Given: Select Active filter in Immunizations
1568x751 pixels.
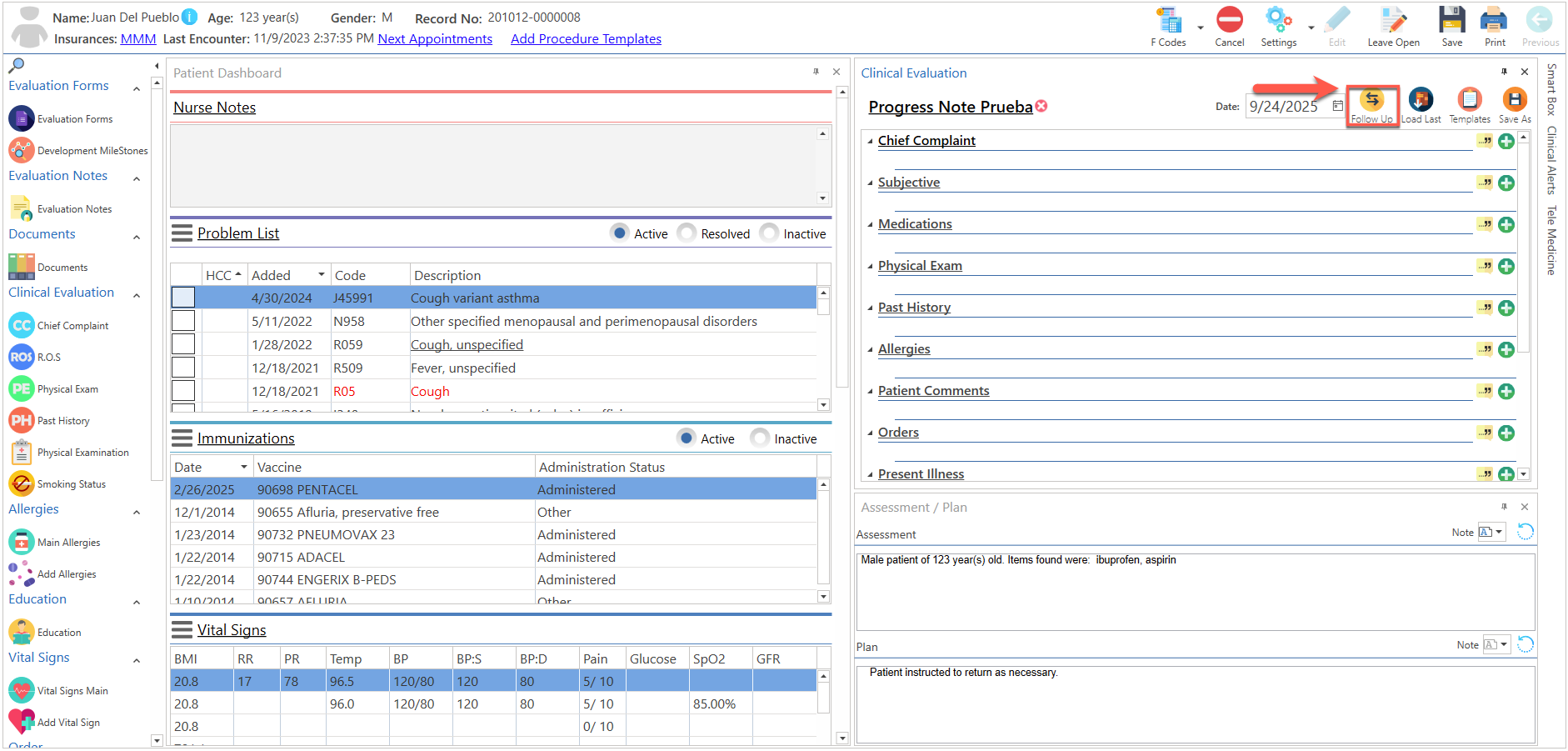Looking at the screenshot, I should (687, 438).
